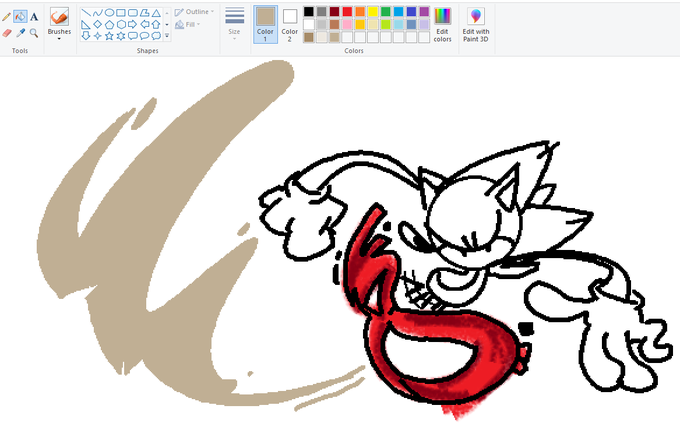
Task: Open the line Size dropdown
Action: pos(235,24)
